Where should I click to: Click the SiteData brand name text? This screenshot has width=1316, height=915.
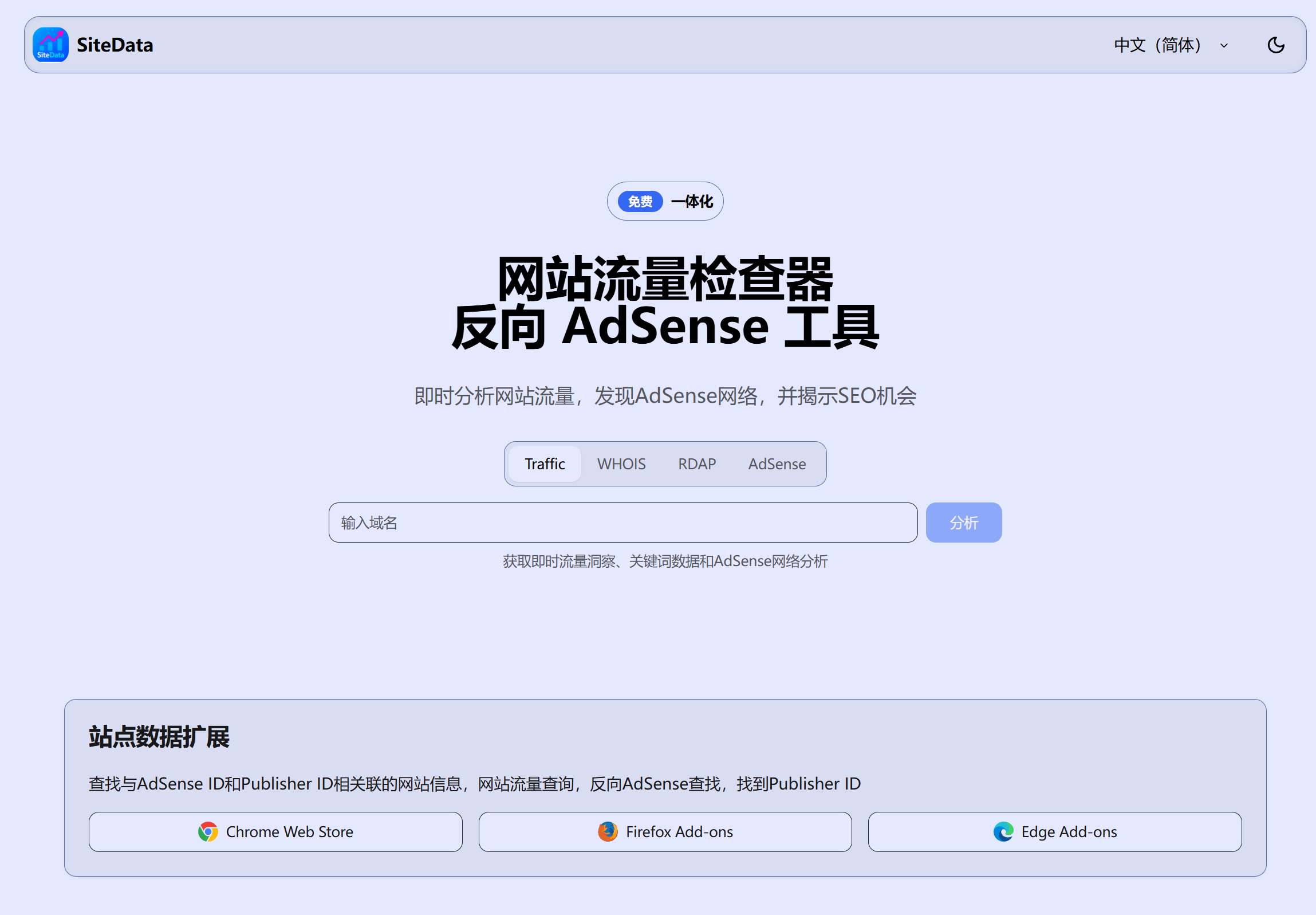(115, 45)
